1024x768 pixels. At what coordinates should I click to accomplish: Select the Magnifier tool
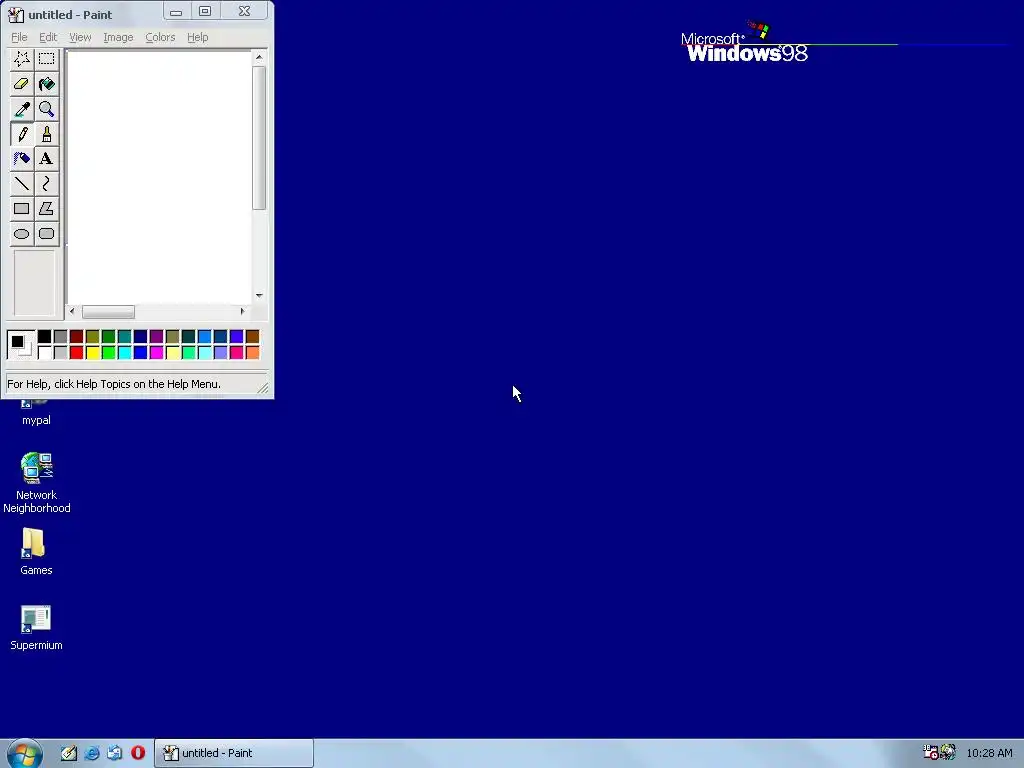[x=46, y=109]
